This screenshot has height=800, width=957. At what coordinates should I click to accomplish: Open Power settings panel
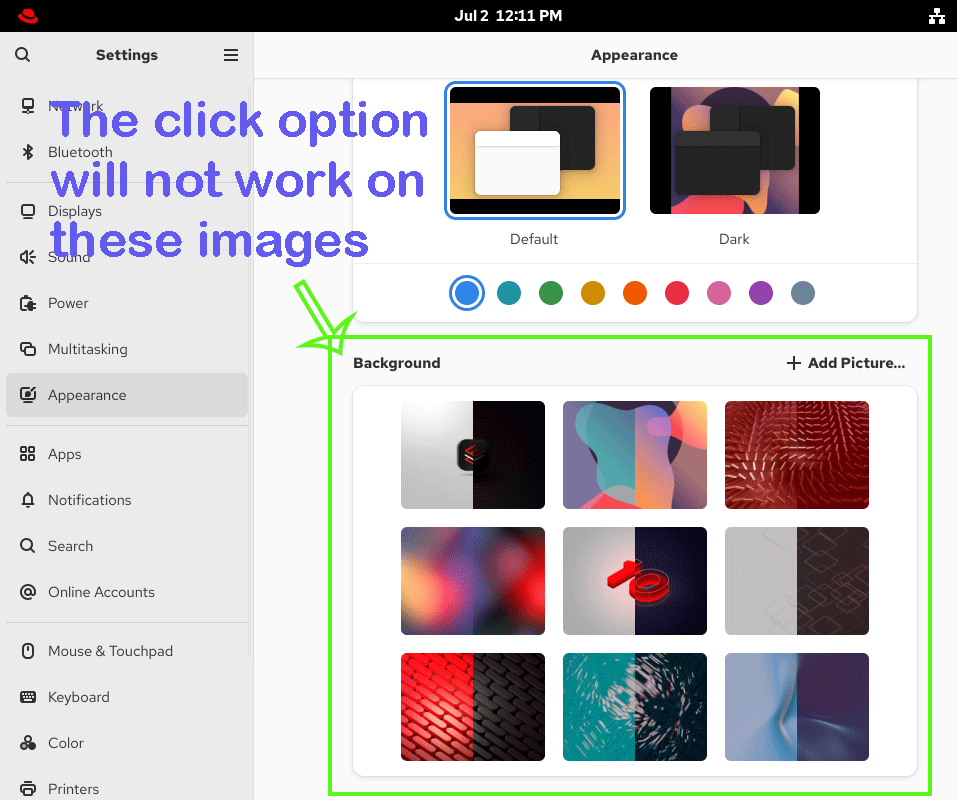click(127, 303)
